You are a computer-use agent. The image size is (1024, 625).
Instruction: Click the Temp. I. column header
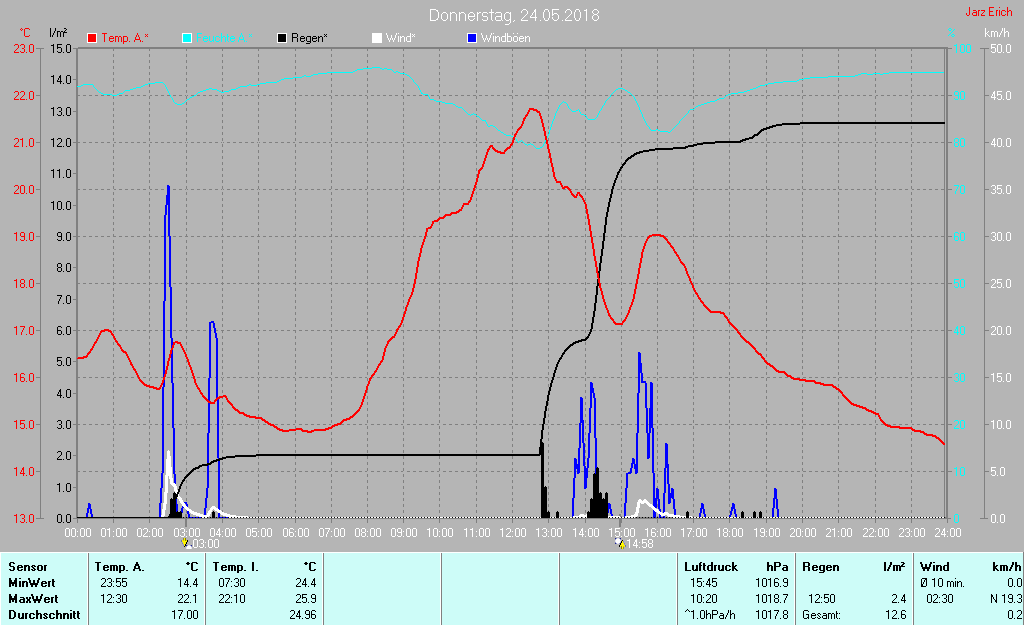pyautogui.click(x=236, y=567)
